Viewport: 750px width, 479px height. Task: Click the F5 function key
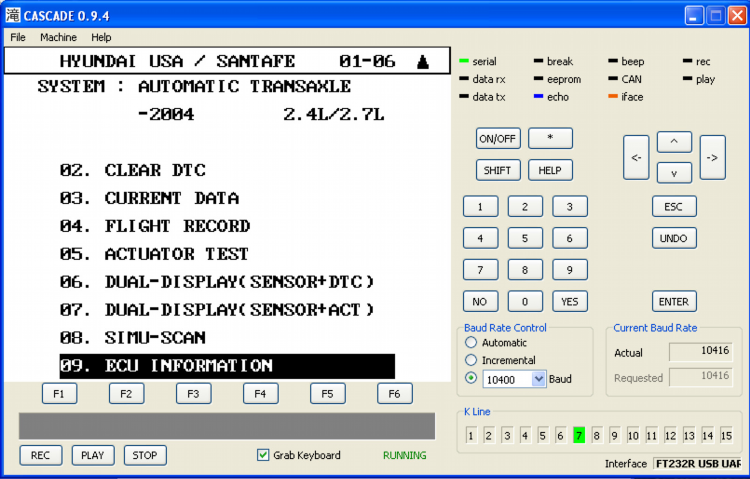[x=328, y=394]
